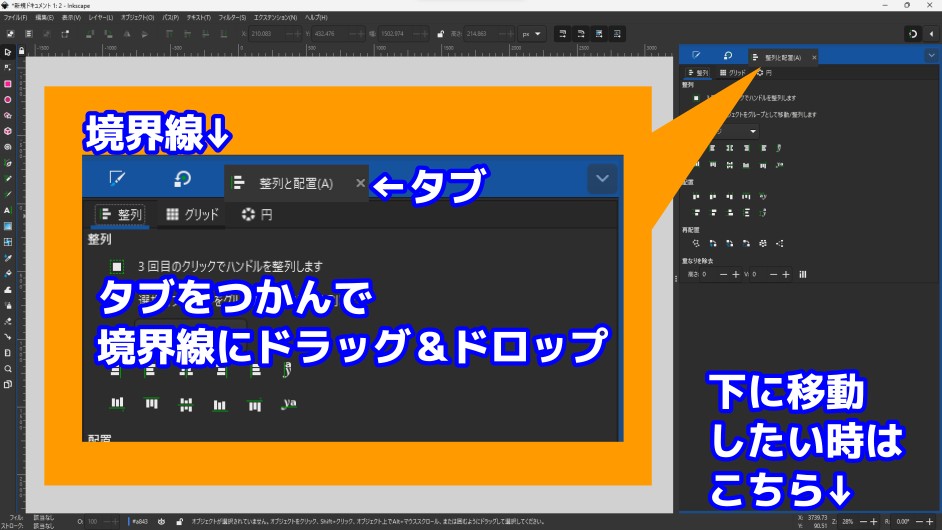Click status bar zoom plus button
942x530 pixels.
874,522
